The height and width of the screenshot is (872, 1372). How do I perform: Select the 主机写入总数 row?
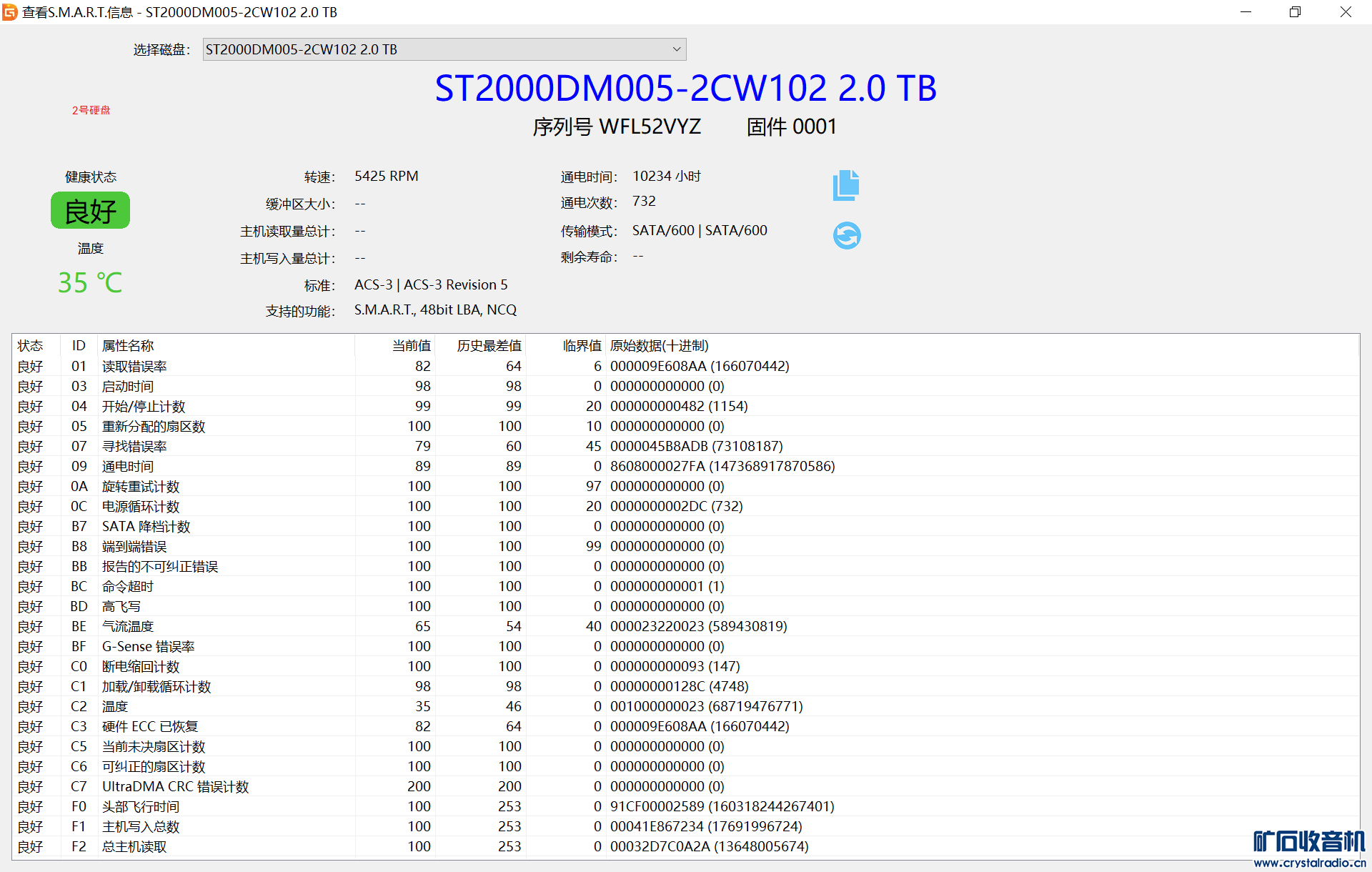(141, 826)
